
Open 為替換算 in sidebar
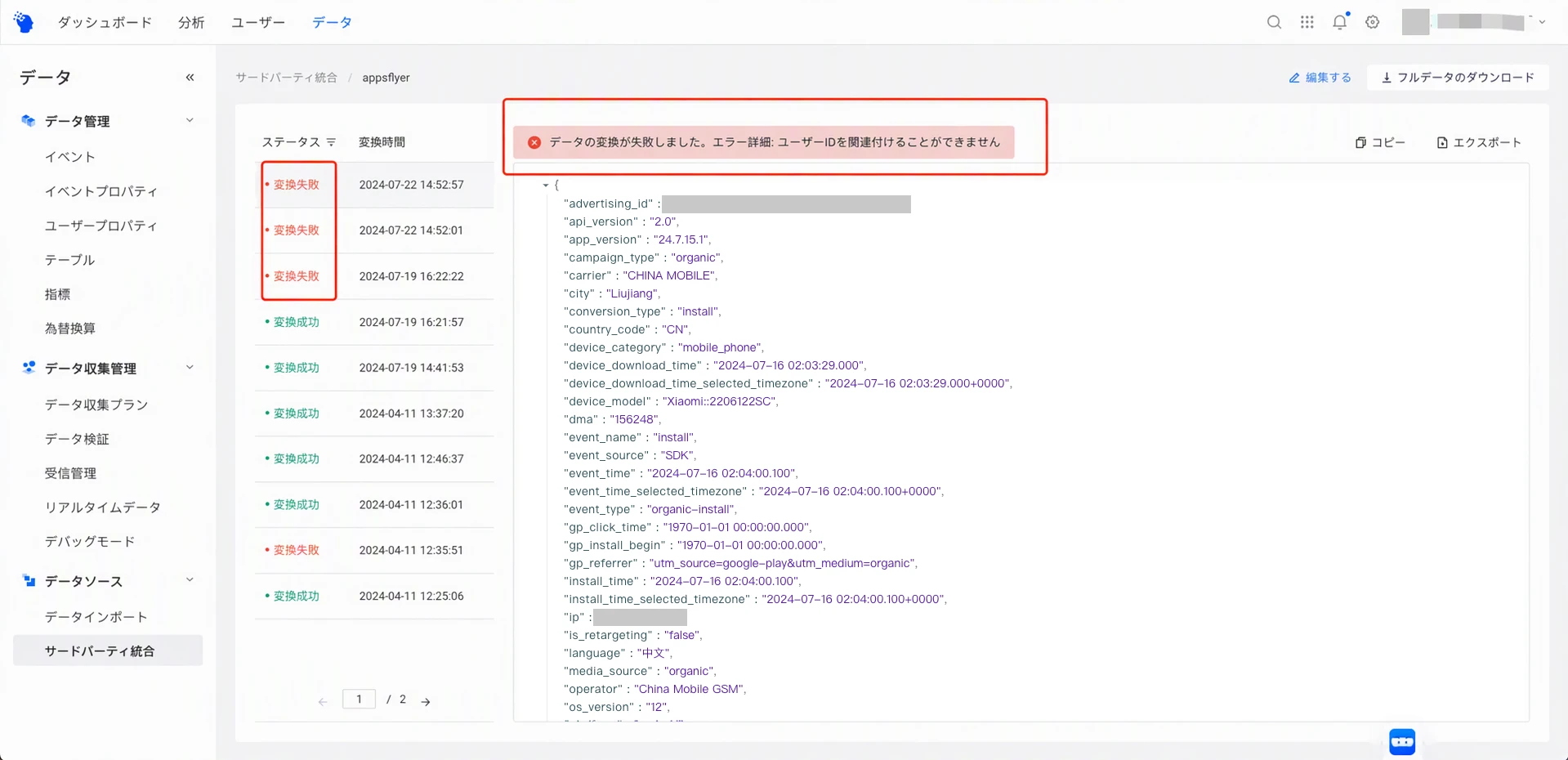70,329
